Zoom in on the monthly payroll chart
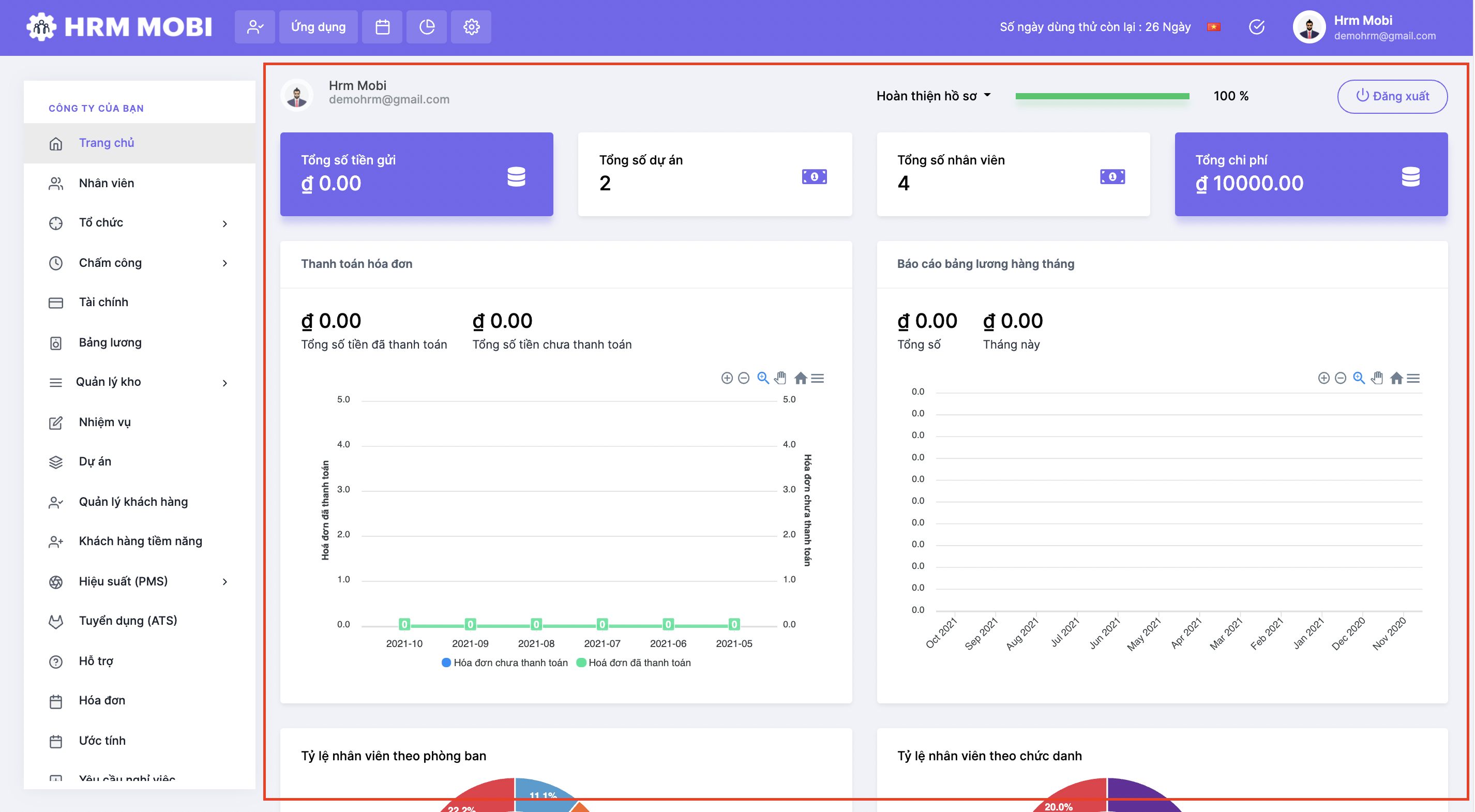Viewport: 1475px width, 812px height. point(1323,378)
